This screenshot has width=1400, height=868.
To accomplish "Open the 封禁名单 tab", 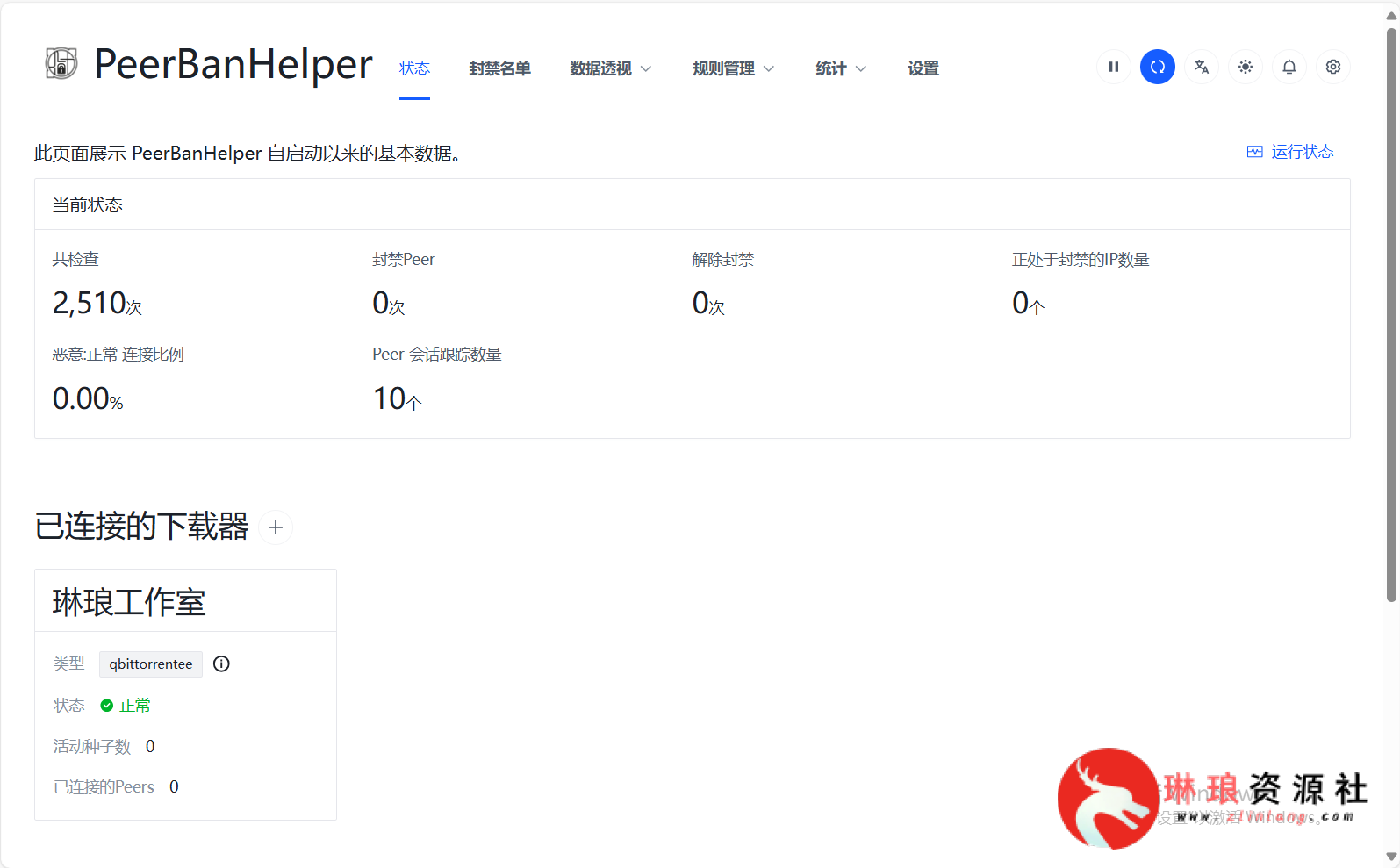I will click(500, 68).
